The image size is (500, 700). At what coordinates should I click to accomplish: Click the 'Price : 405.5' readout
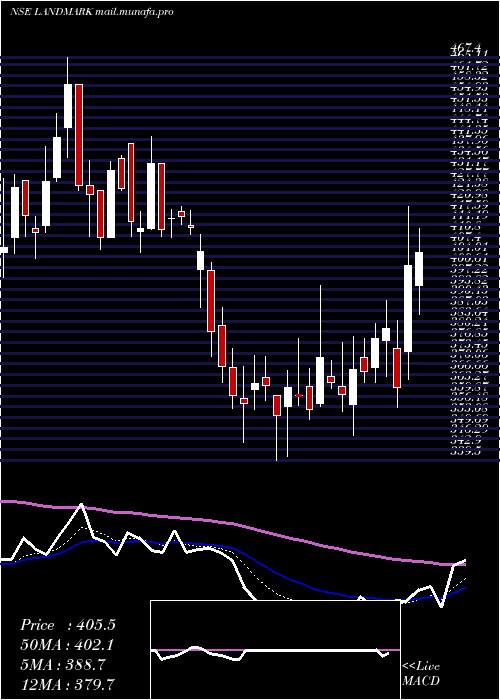[x=68, y=625]
